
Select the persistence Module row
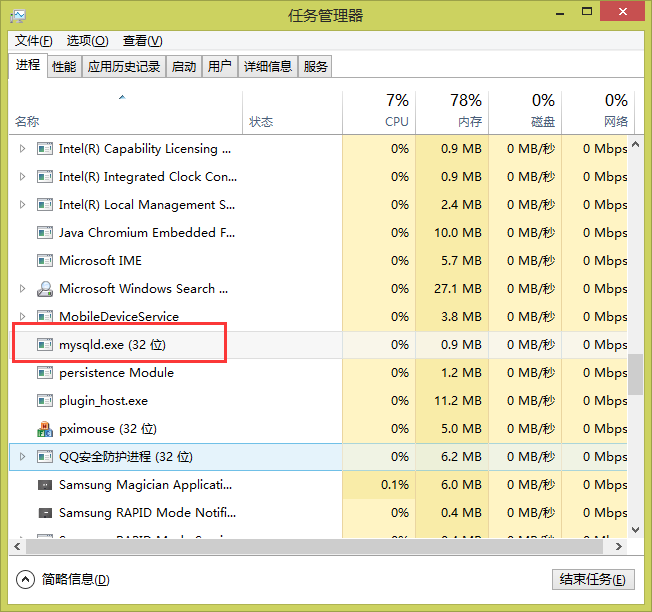point(318,373)
